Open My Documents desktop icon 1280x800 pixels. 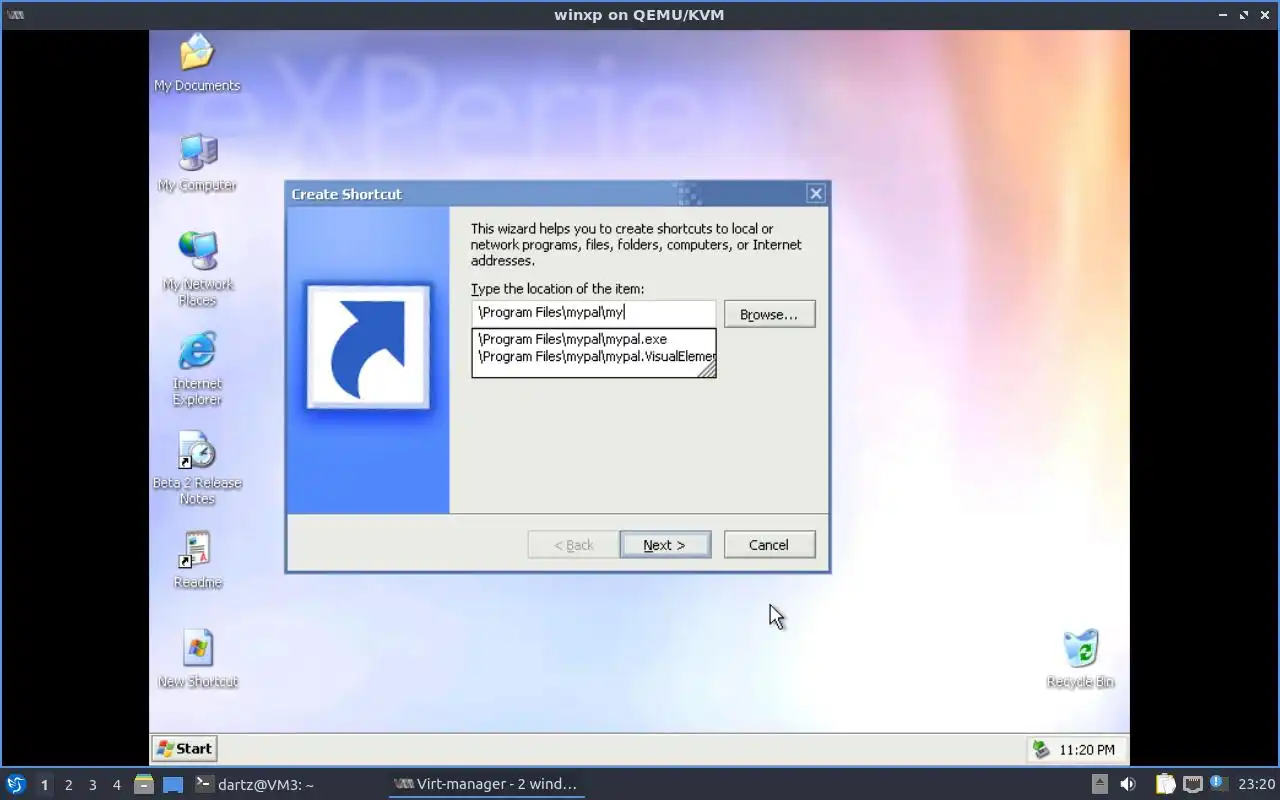(x=197, y=64)
